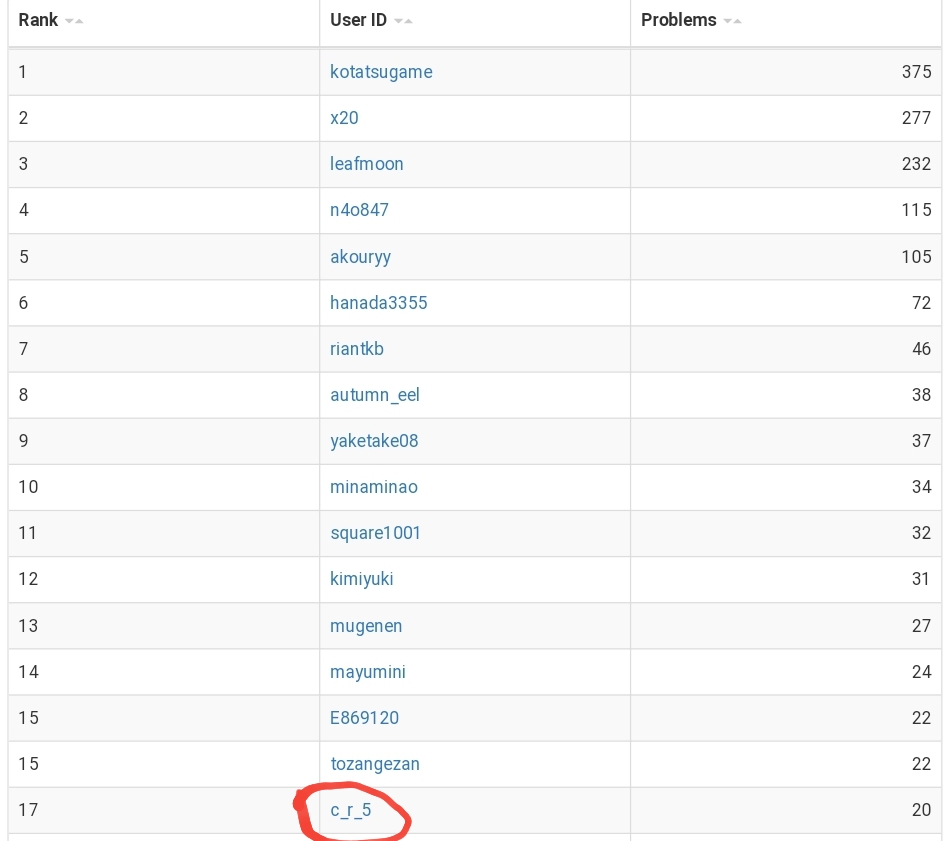
Task: Open the x20 user link
Action: 344,118
